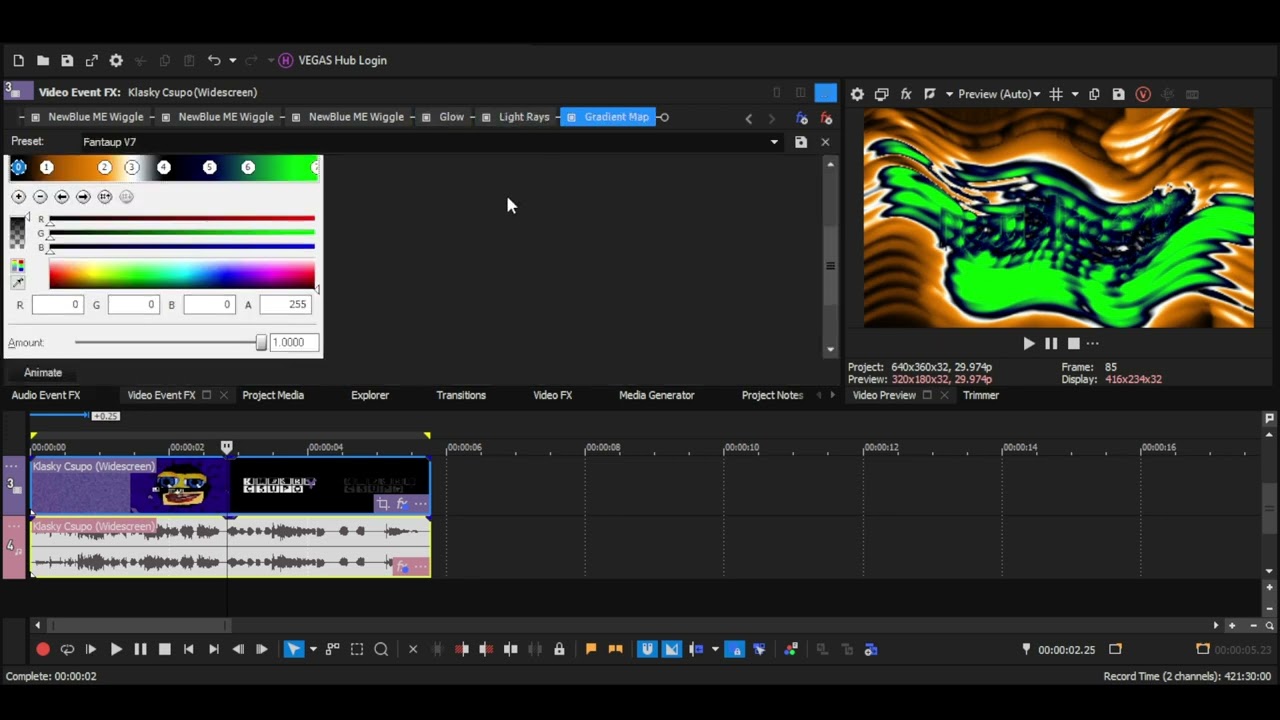Image resolution: width=1280 pixels, height=720 pixels.
Task: Pause the Video Preview
Action: click(1051, 344)
